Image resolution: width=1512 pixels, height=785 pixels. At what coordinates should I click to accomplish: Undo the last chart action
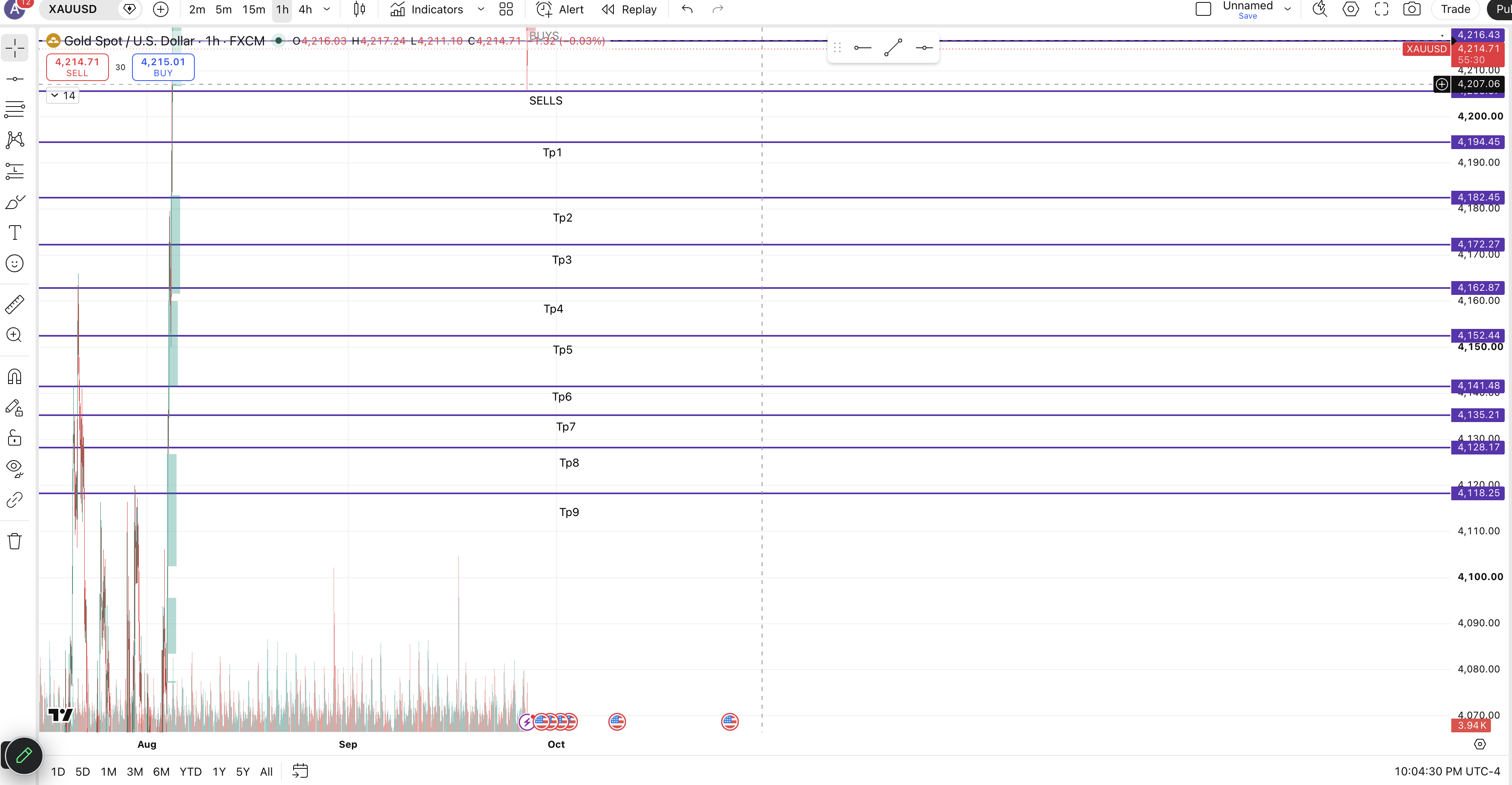687,9
